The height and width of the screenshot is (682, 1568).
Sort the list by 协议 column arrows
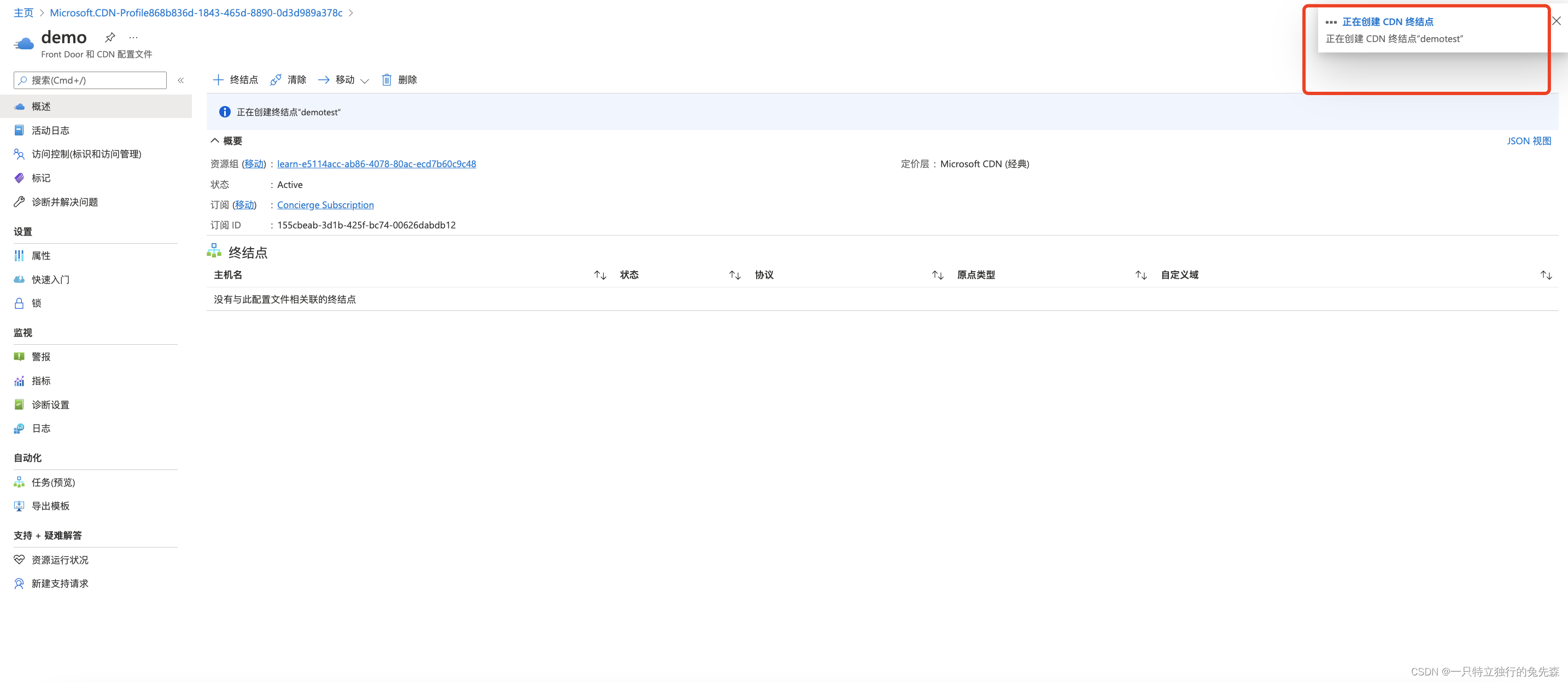tap(938, 275)
